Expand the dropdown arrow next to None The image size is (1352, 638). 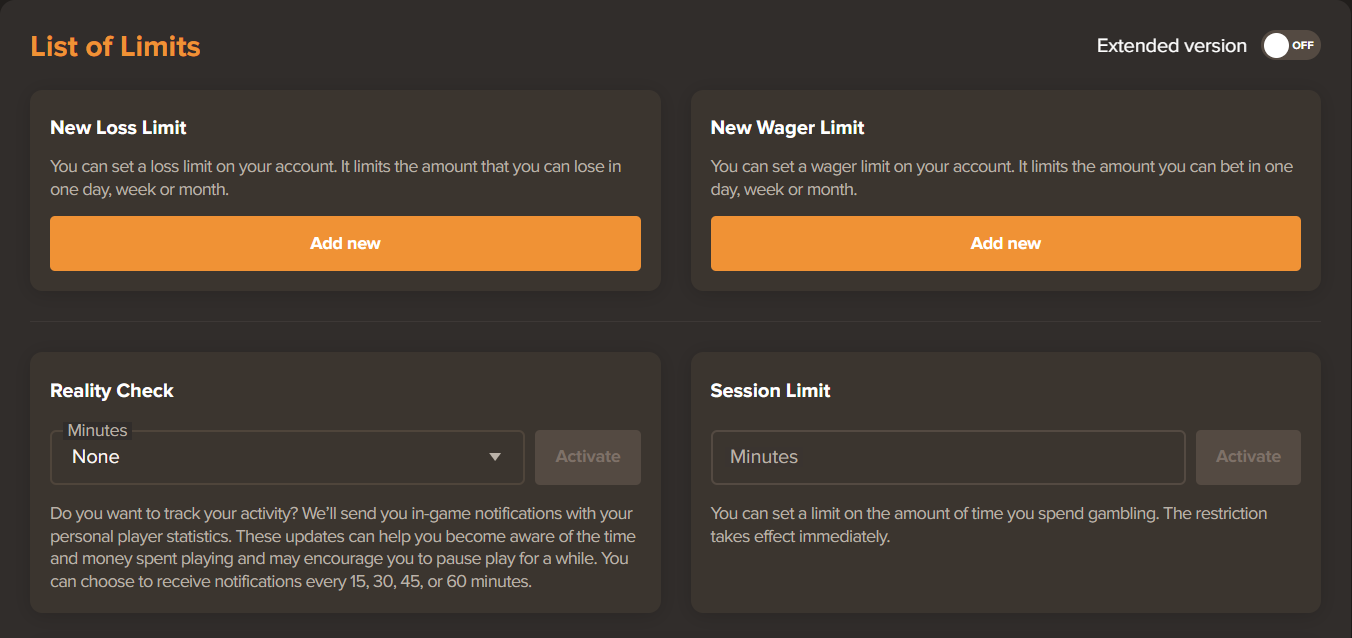(x=494, y=457)
